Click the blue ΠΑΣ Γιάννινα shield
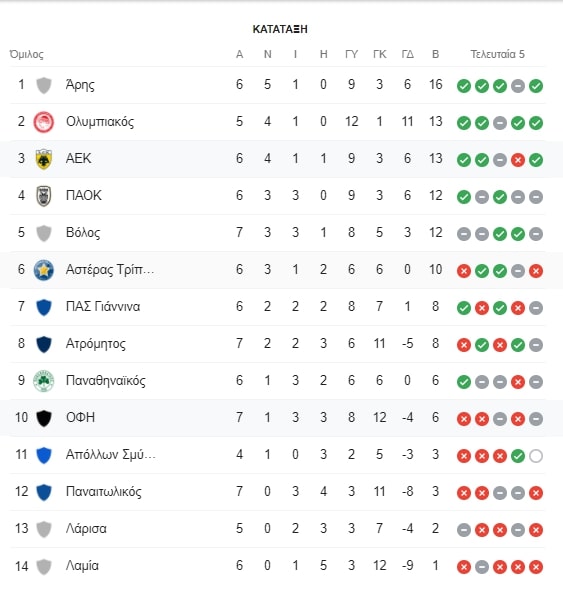 (44, 307)
